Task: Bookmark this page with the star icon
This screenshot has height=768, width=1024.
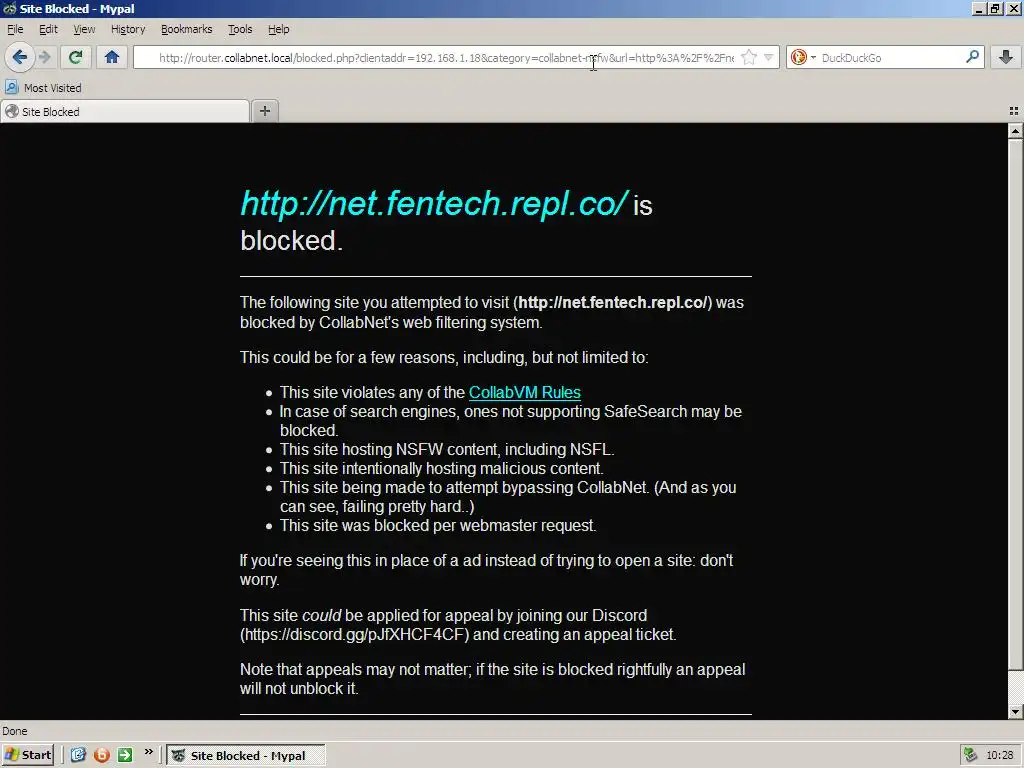Action: click(x=749, y=57)
